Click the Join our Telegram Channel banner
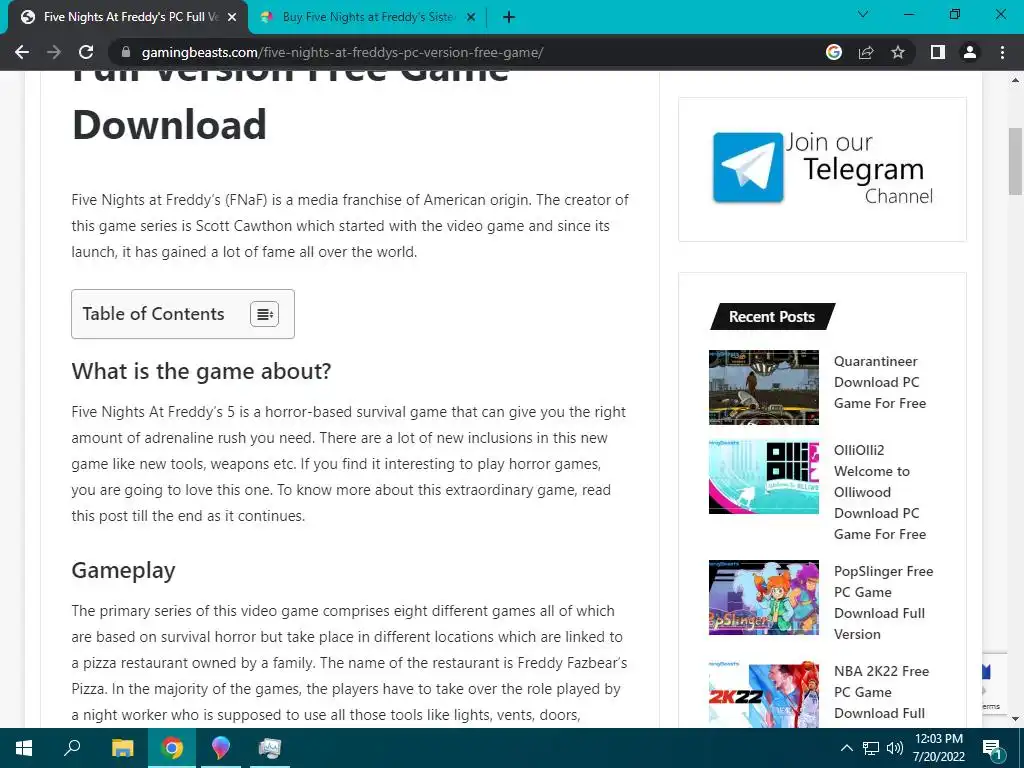 pos(822,169)
